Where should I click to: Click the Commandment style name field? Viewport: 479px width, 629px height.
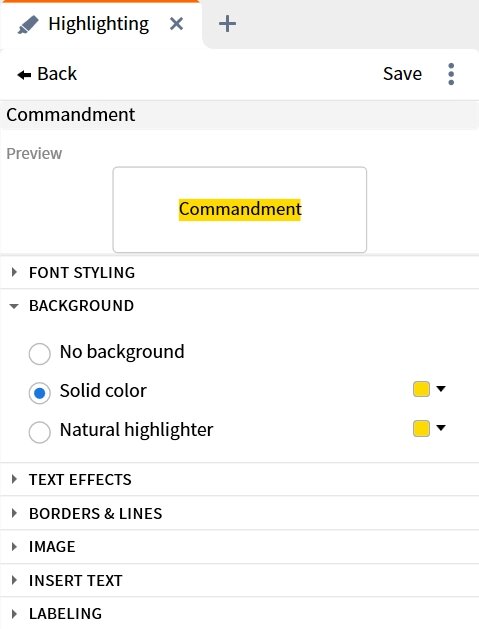[240, 115]
